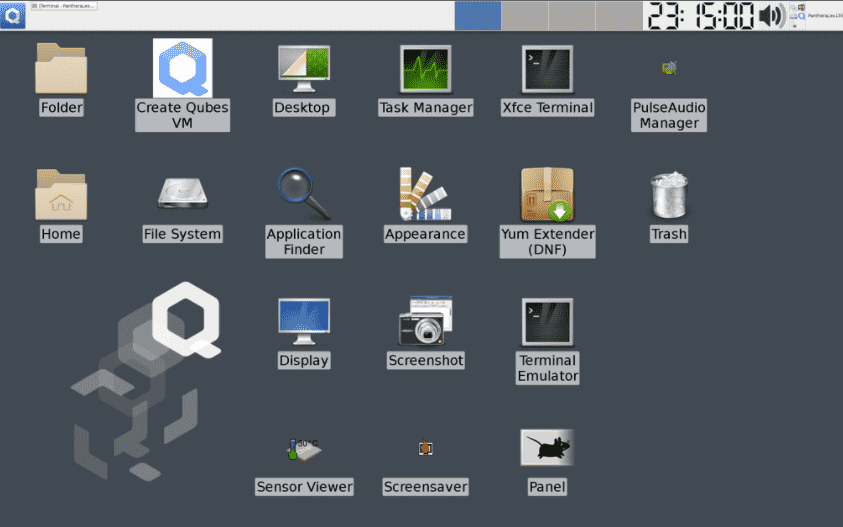Click the digital clock in panel
The image size is (843, 527).
701,16
